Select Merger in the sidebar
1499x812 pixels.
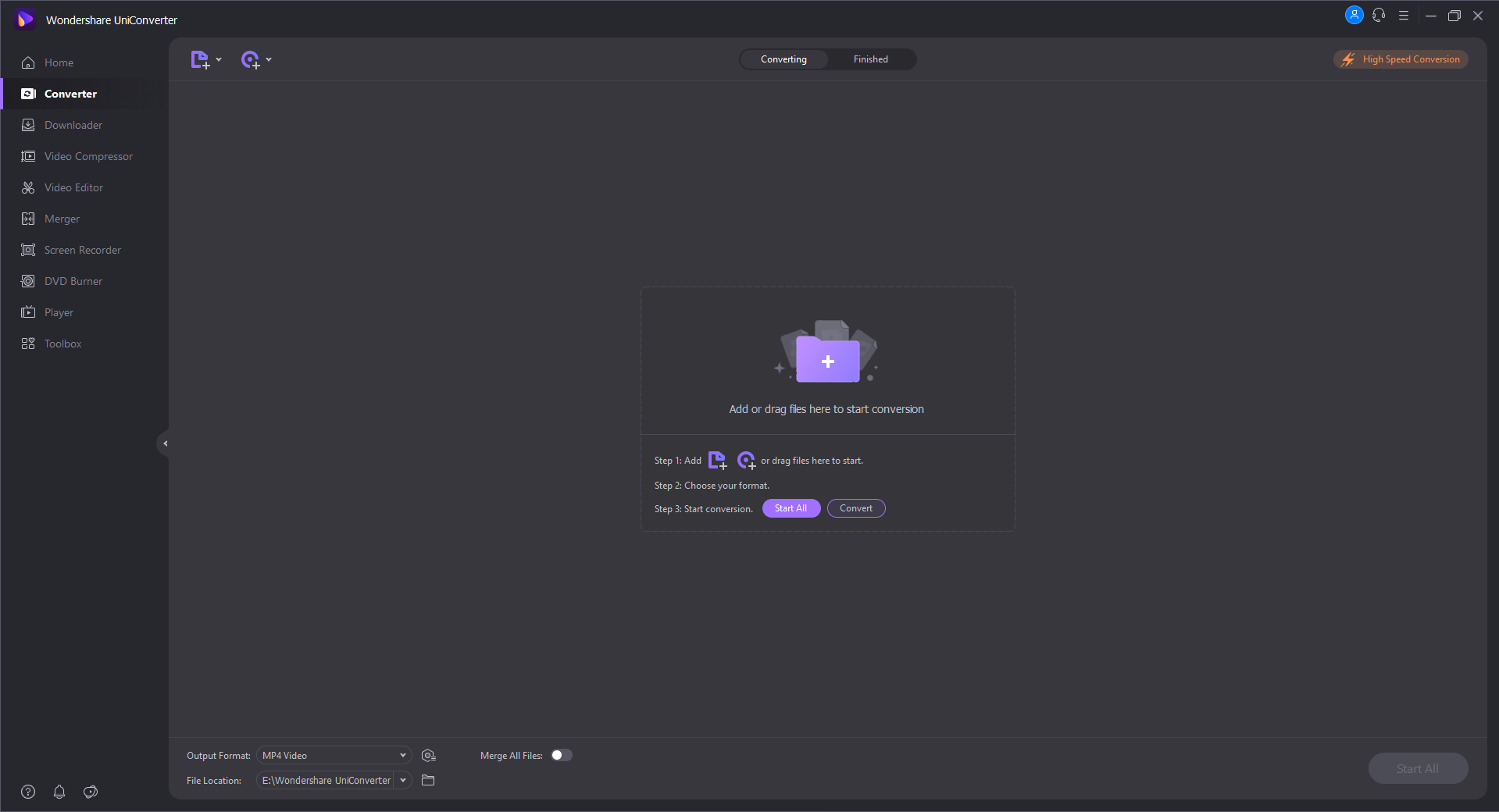coord(62,219)
